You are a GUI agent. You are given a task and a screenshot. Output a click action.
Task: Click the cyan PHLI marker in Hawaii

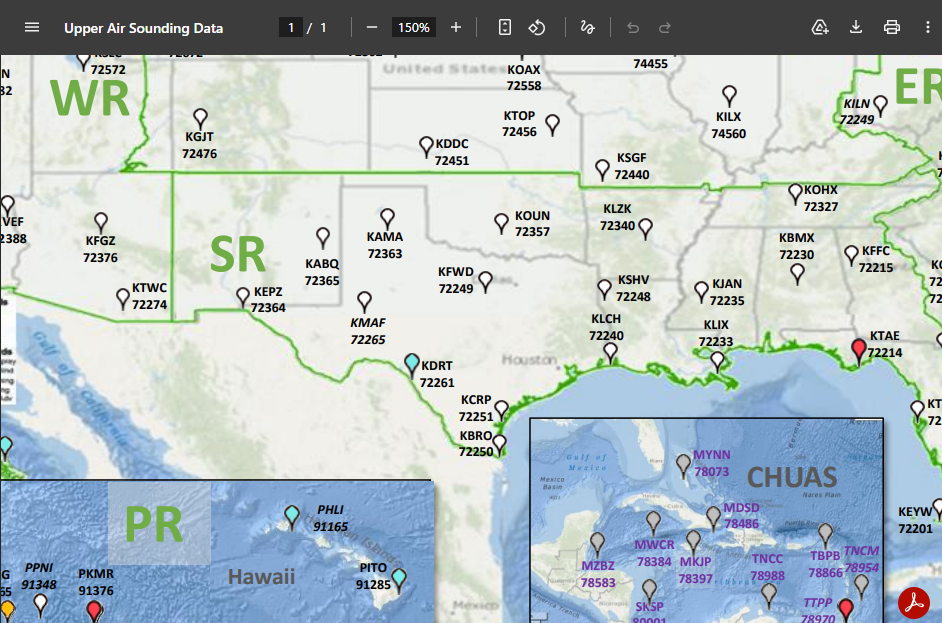[291, 515]
